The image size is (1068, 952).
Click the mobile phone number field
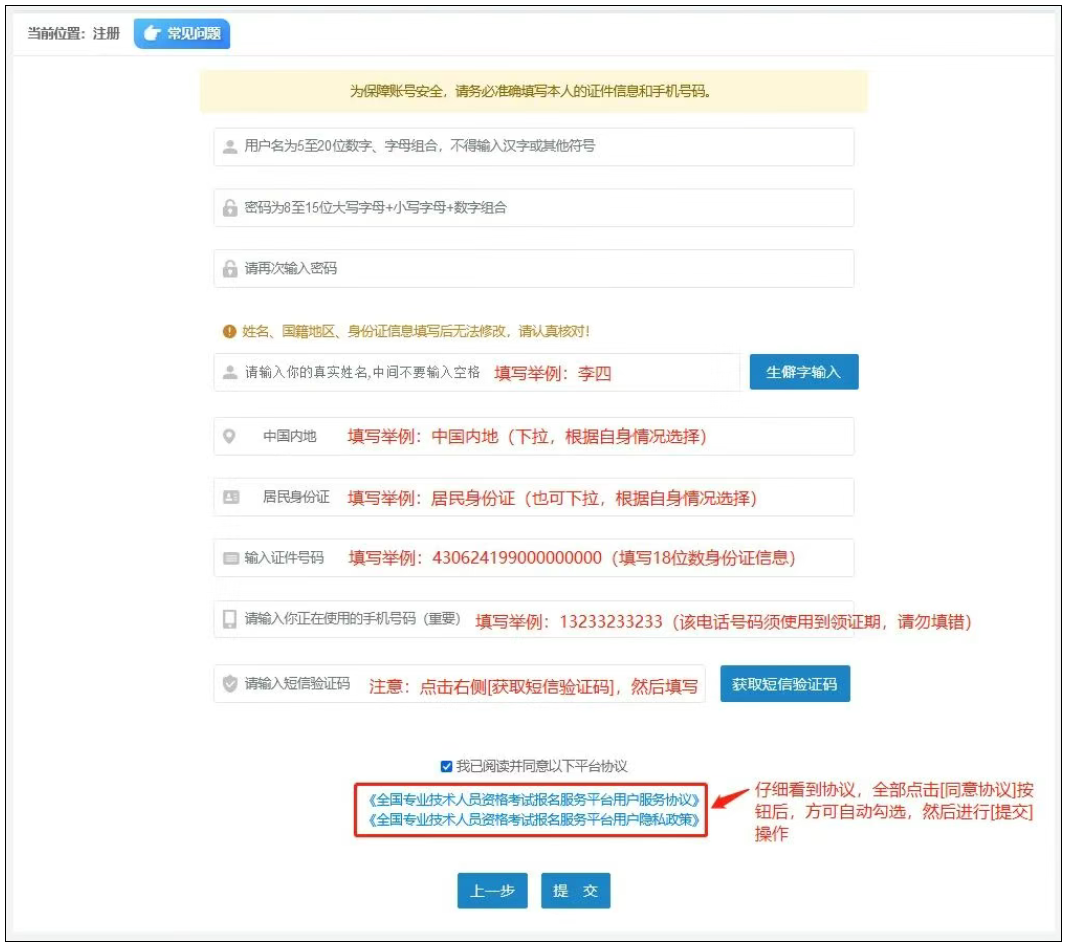click(x=533, y=619)
